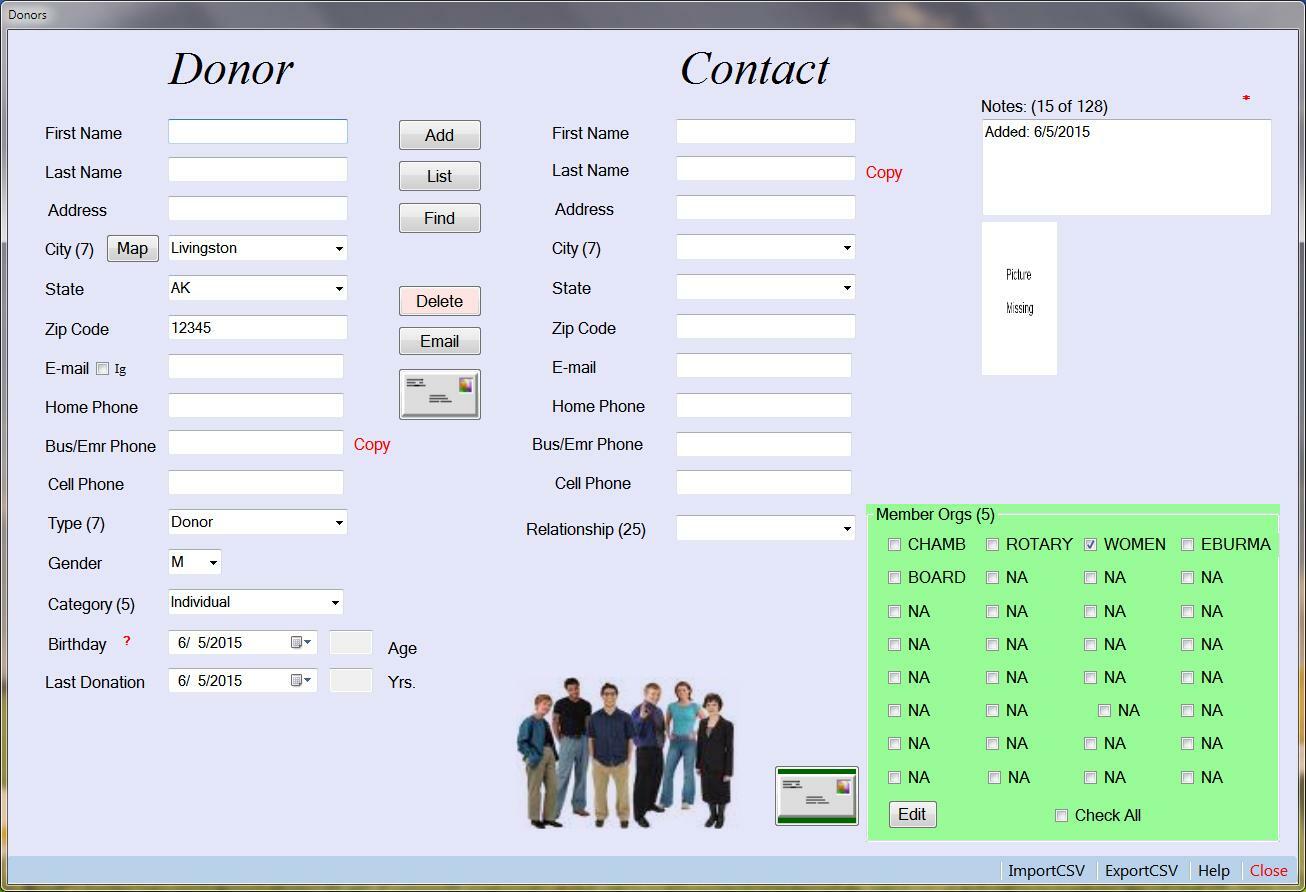
Task: Check the CHAMB member org checkbox
Action: coord(895,545)
